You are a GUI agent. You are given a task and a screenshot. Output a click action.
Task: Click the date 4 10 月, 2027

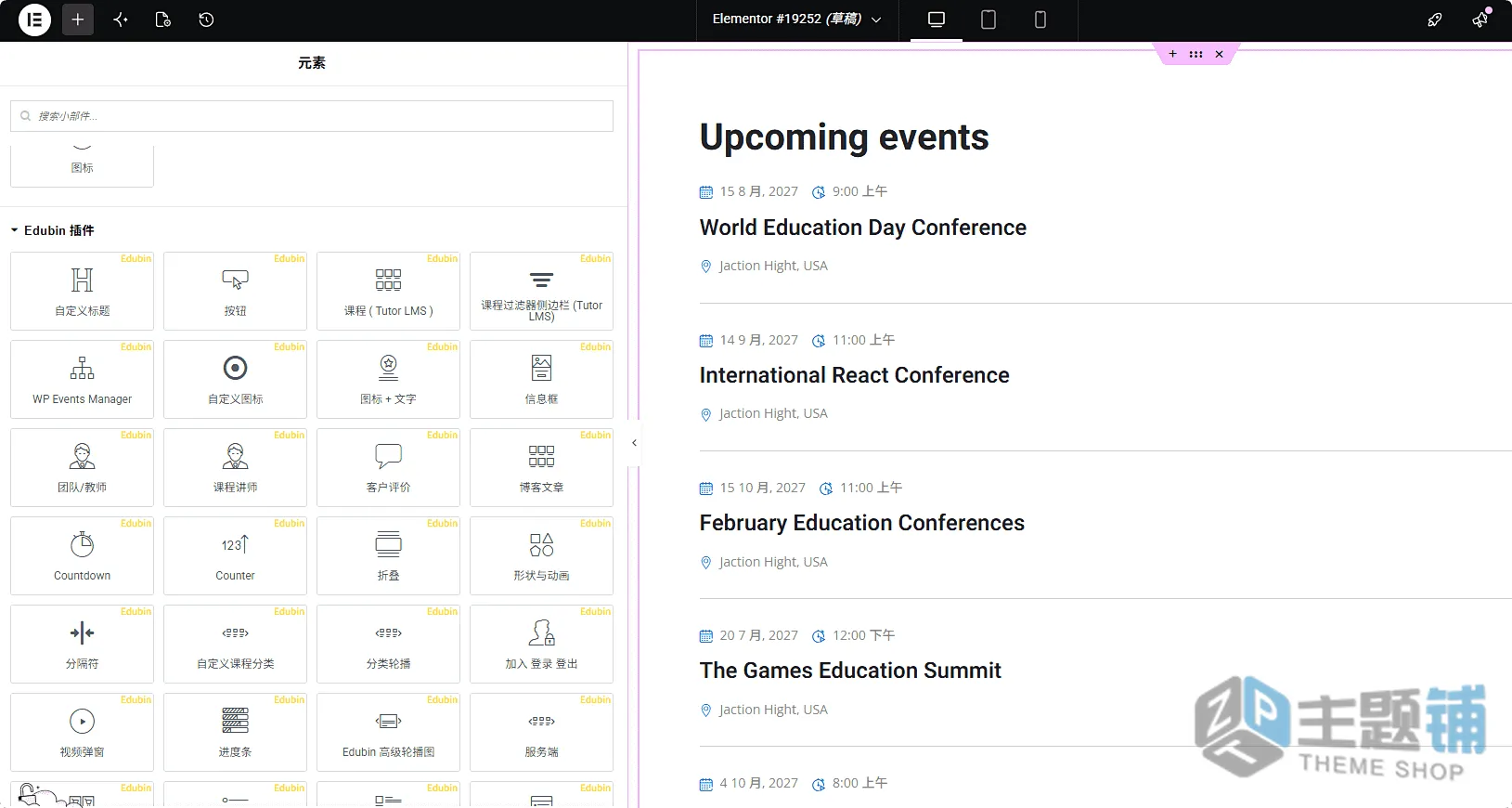[758, 783]
